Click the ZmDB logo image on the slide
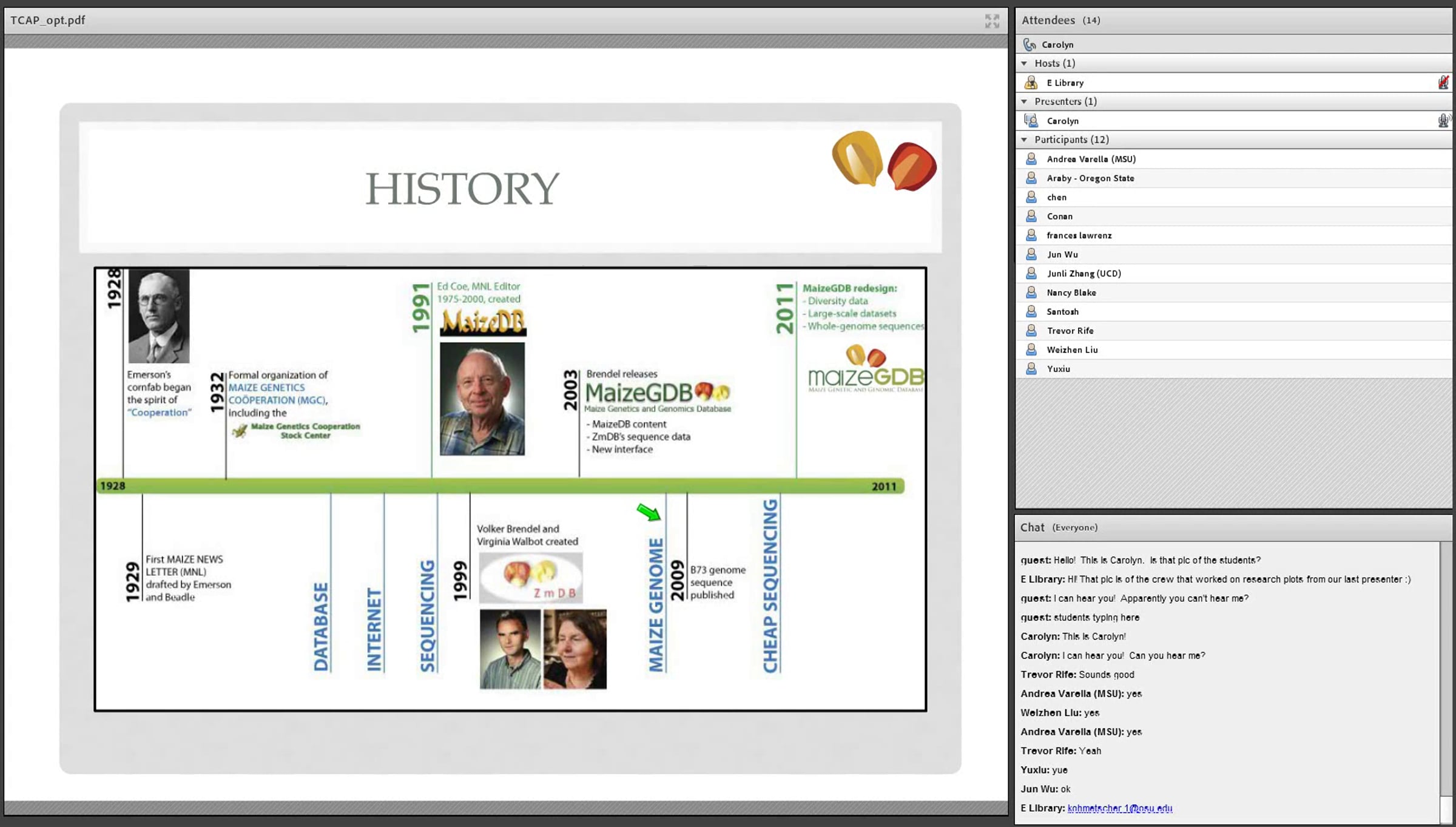 [x=531, y=578]
